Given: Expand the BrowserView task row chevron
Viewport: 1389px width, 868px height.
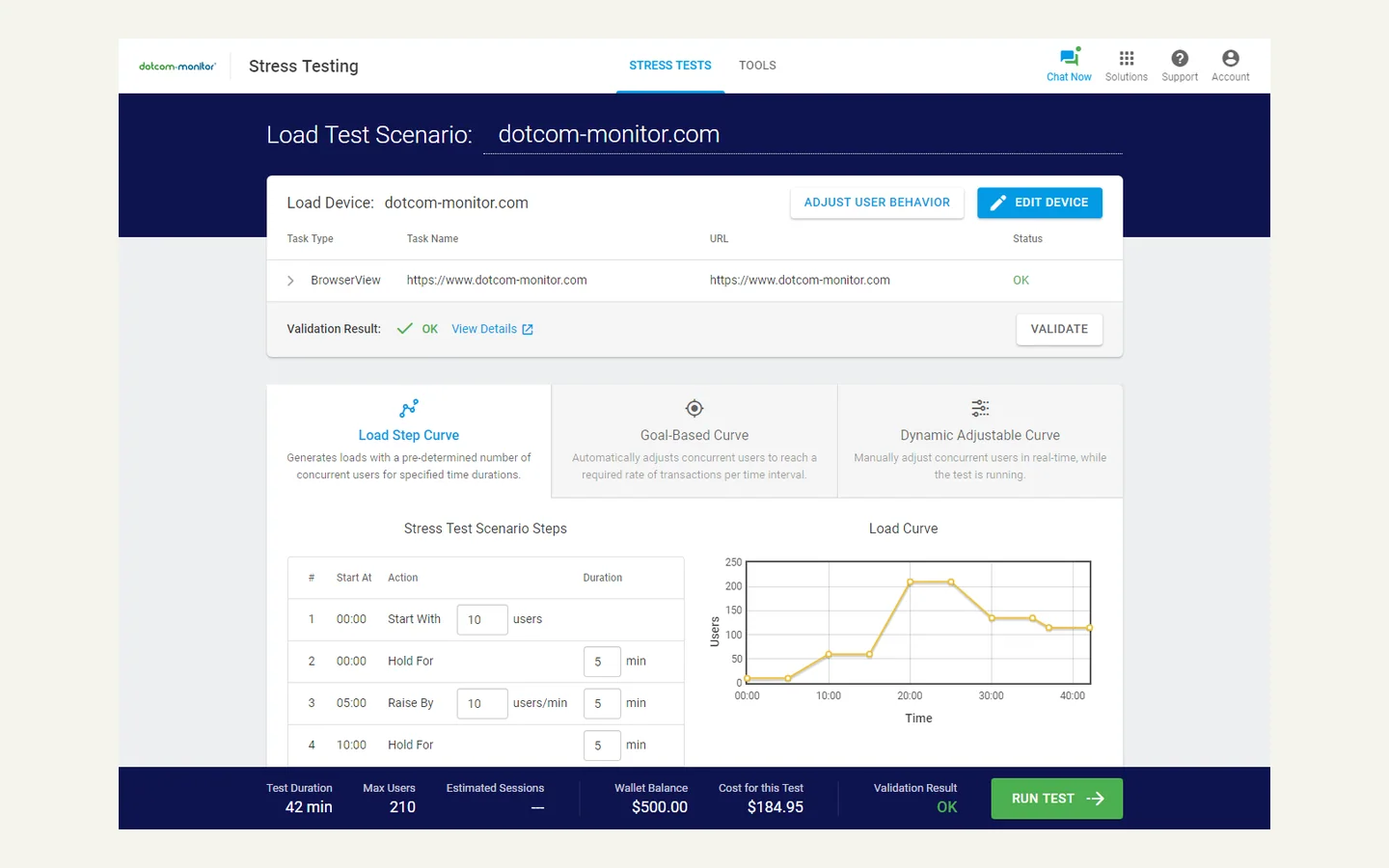Looking at the screenshot, I should 290,281.
